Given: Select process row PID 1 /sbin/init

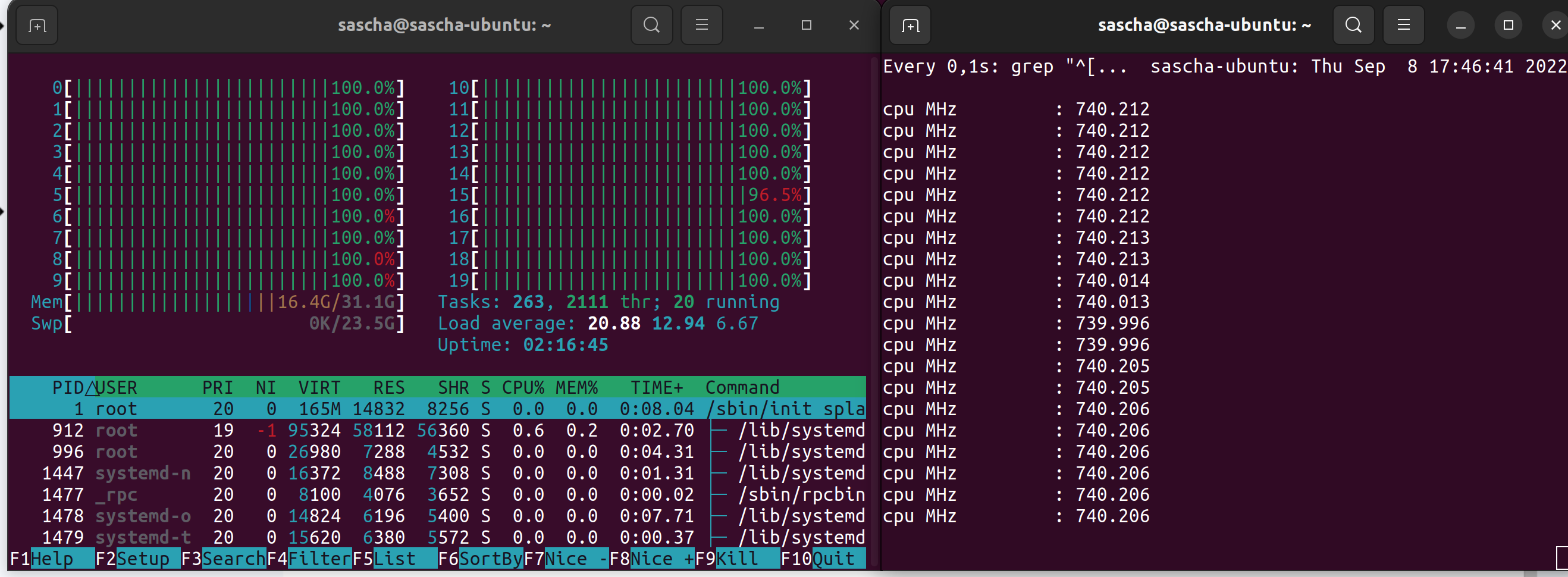Looking at the screenshot, I should point(438,409).
